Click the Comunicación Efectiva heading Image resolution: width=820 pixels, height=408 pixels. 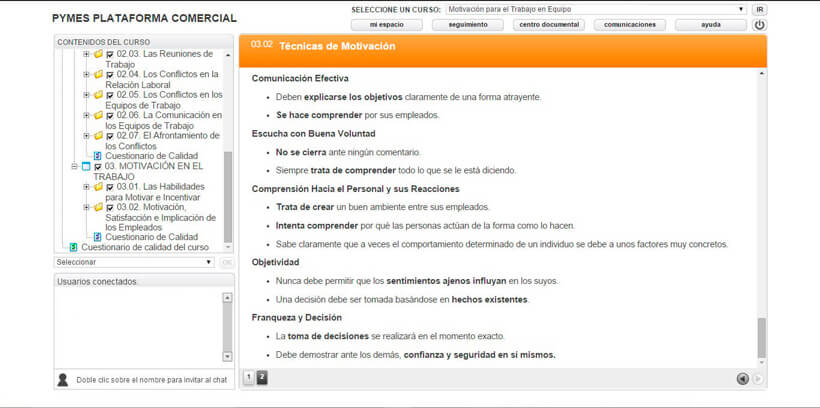coord(300,78)
